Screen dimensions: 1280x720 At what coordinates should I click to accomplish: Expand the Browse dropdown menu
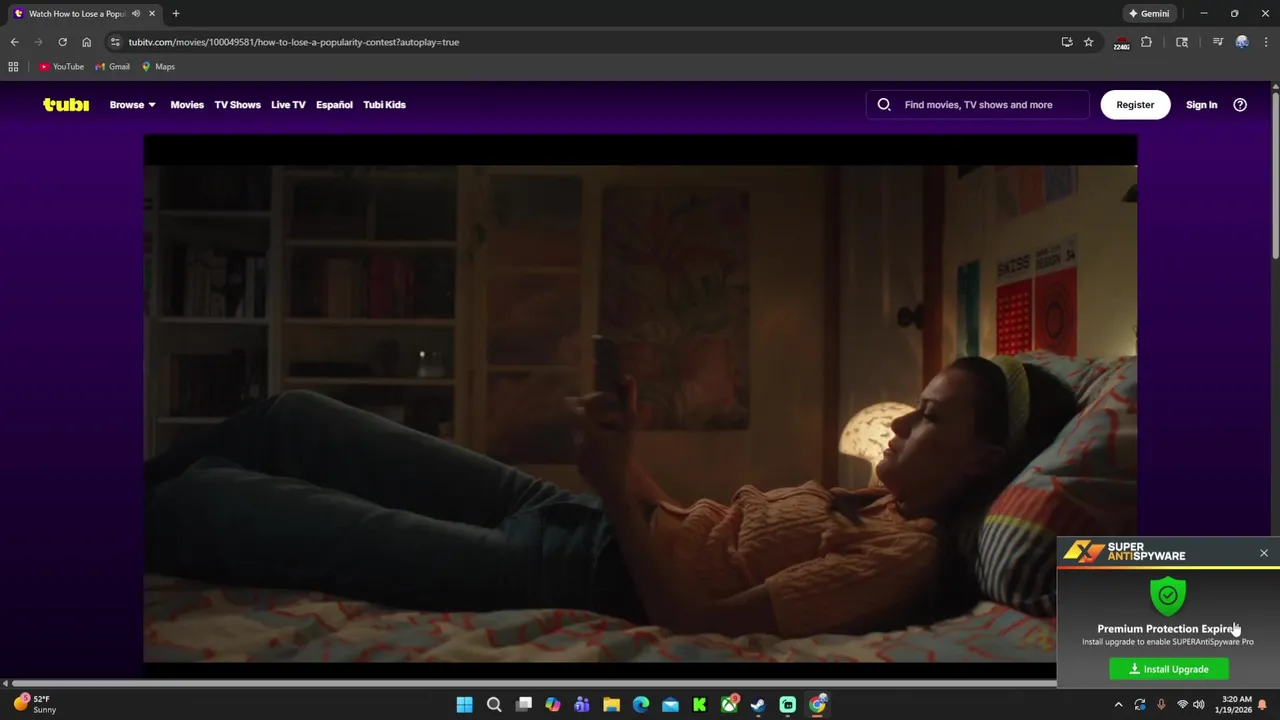[x=132, y=104]
